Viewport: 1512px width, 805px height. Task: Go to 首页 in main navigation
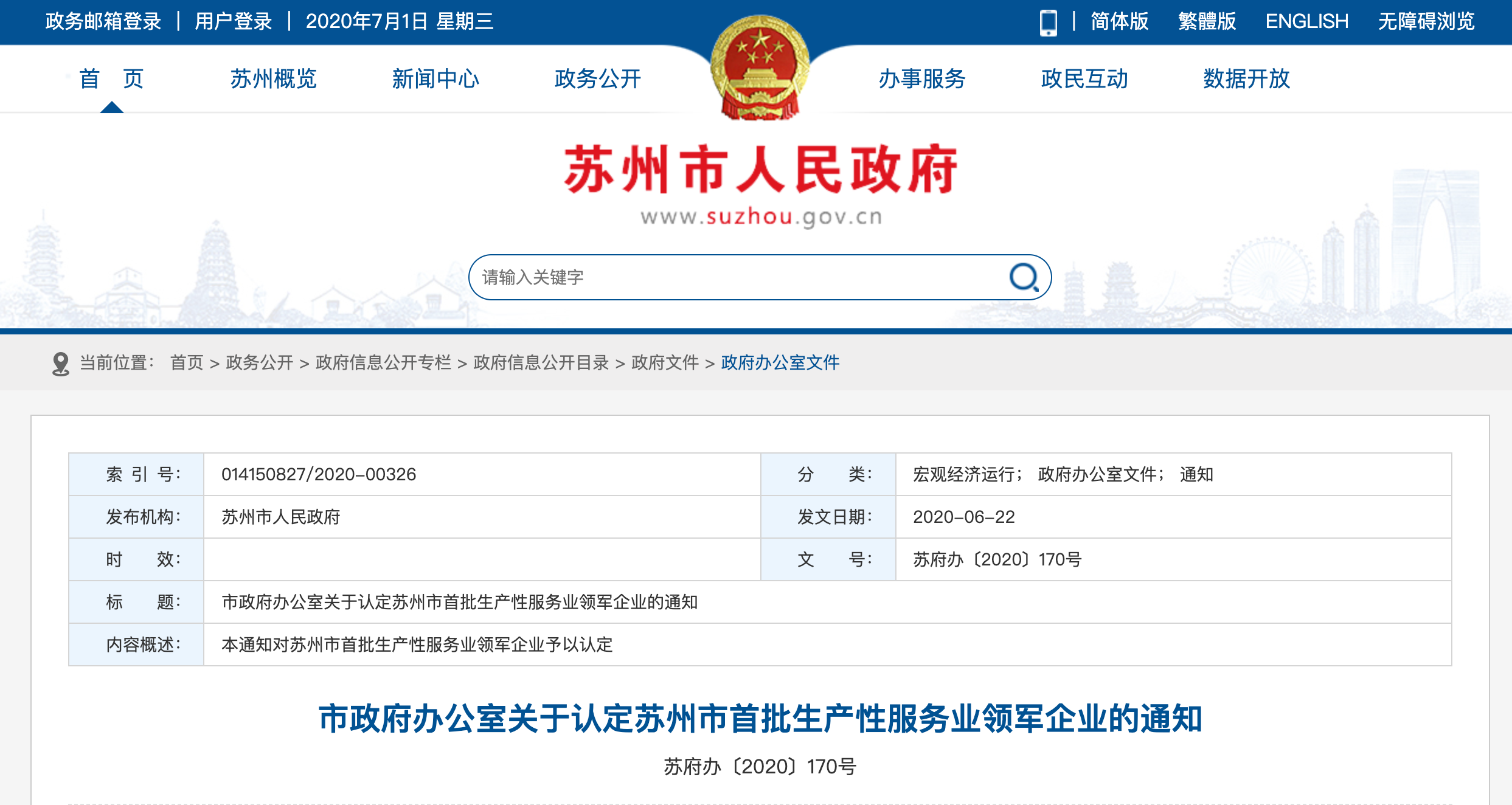tap(112, 78)
